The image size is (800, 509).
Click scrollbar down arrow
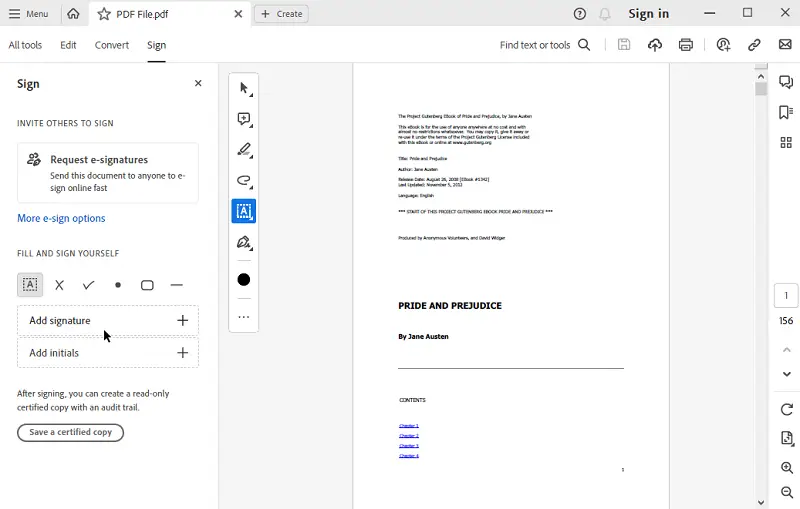[x=761, y=502]
